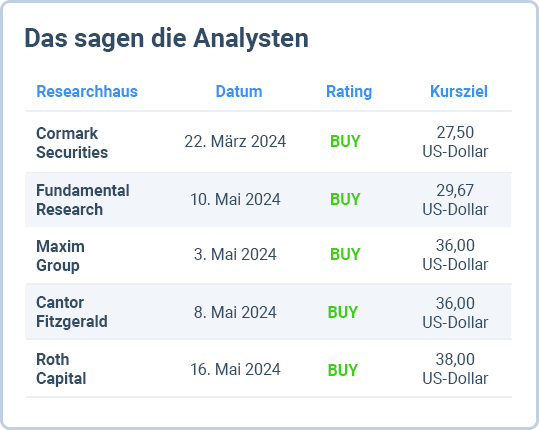This screenshot has height=430, width=539.
Task: Select the 38,00 US-Dollar price target
Action: [455, 369]
